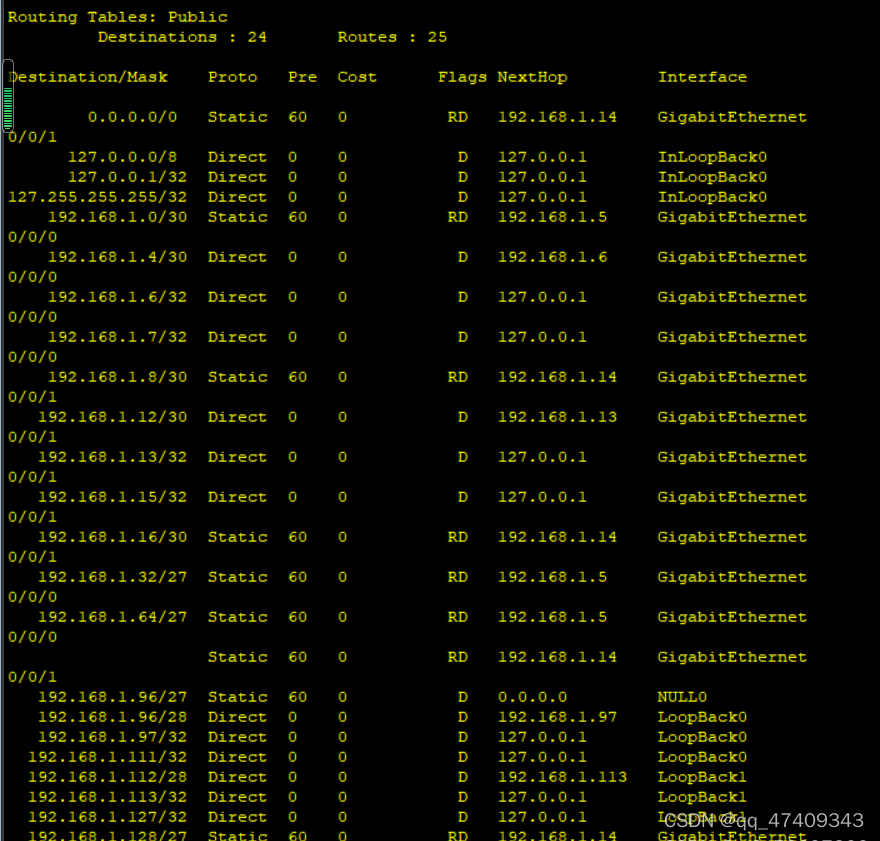Click the 'Cost' column header
Image resolution: width=880 pixels, height=841 pixels.
pyautogui.click(x=357, y=77)
